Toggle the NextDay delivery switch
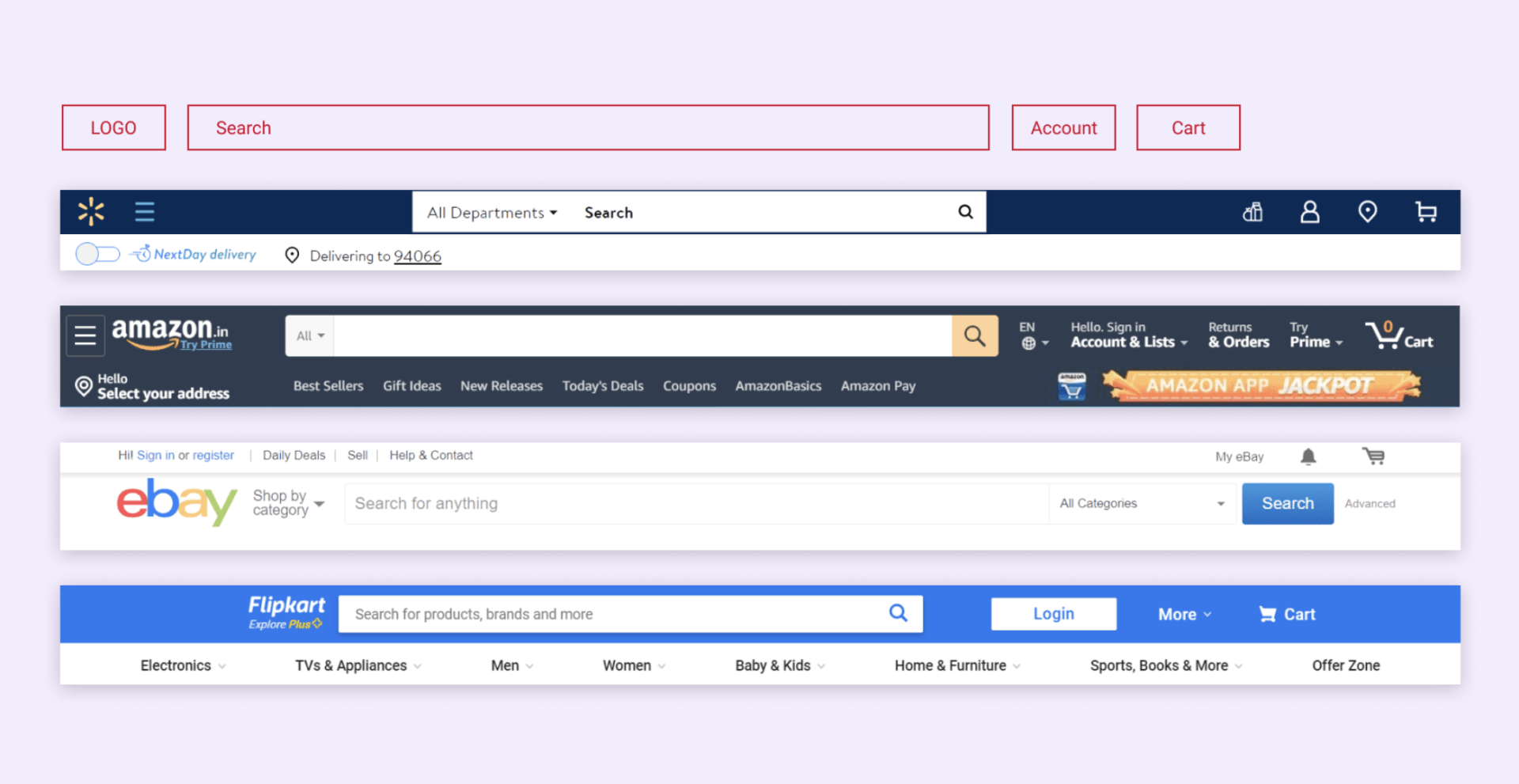Screen dimensions: 1519x784 pyautogui.click(x=97, y=254)
